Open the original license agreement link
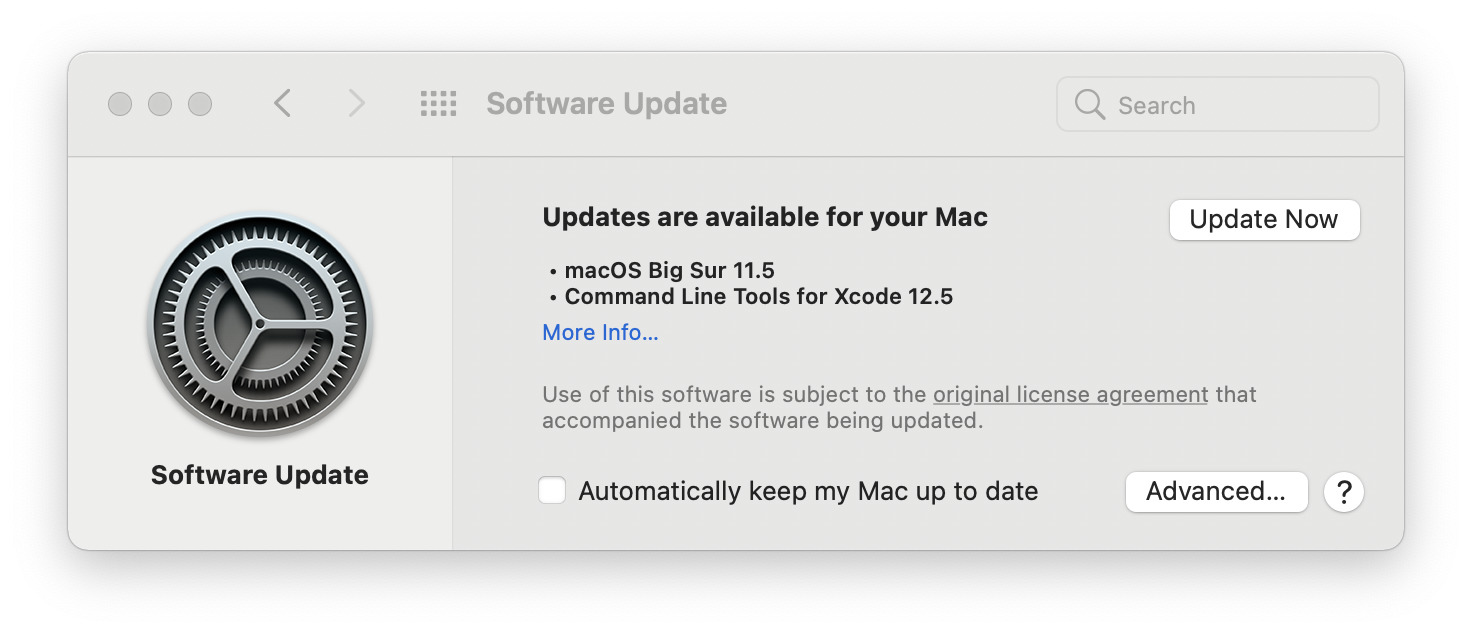Viewport: 1472px width, 634px height. click(1070, 395)
